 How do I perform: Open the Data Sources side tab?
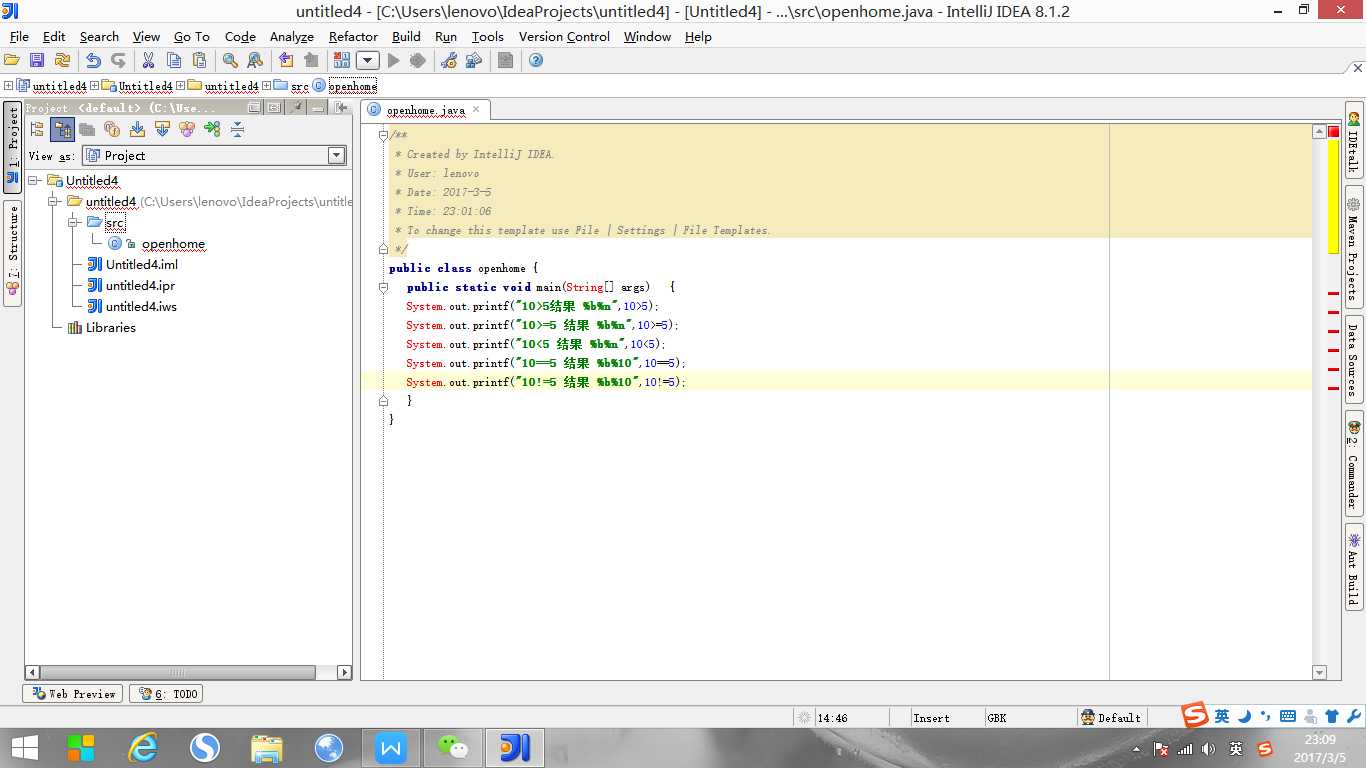(x=1353, y=360)
